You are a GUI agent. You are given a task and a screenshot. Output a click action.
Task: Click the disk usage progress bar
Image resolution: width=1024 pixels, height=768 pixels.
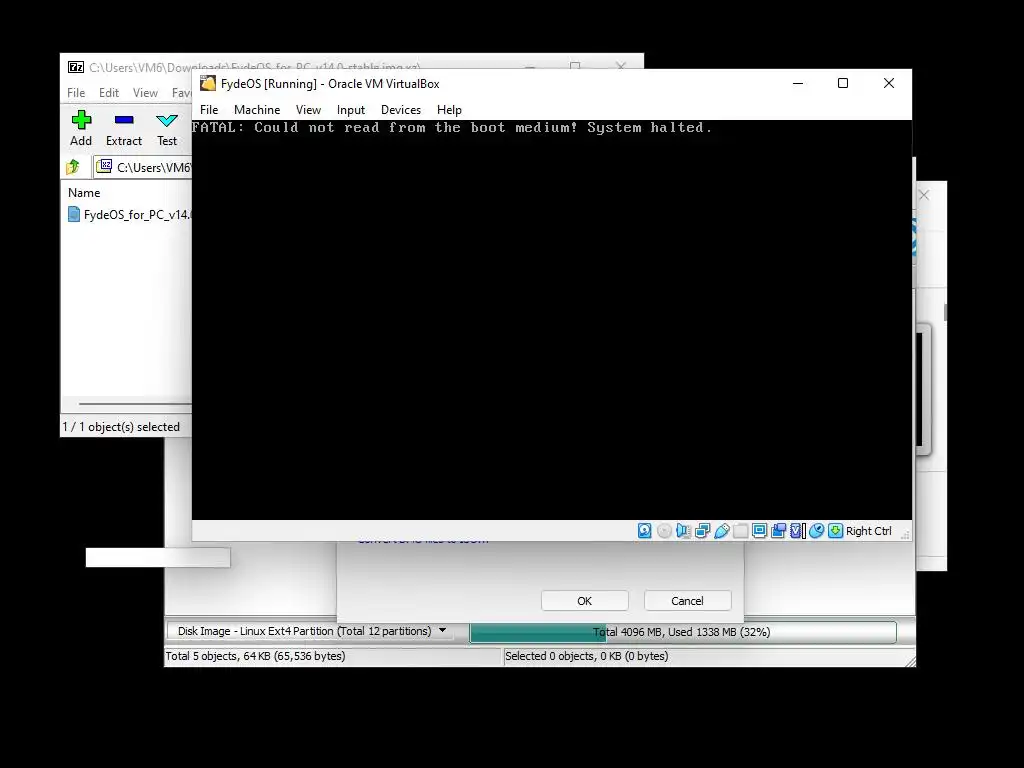[x=682, y=632]
